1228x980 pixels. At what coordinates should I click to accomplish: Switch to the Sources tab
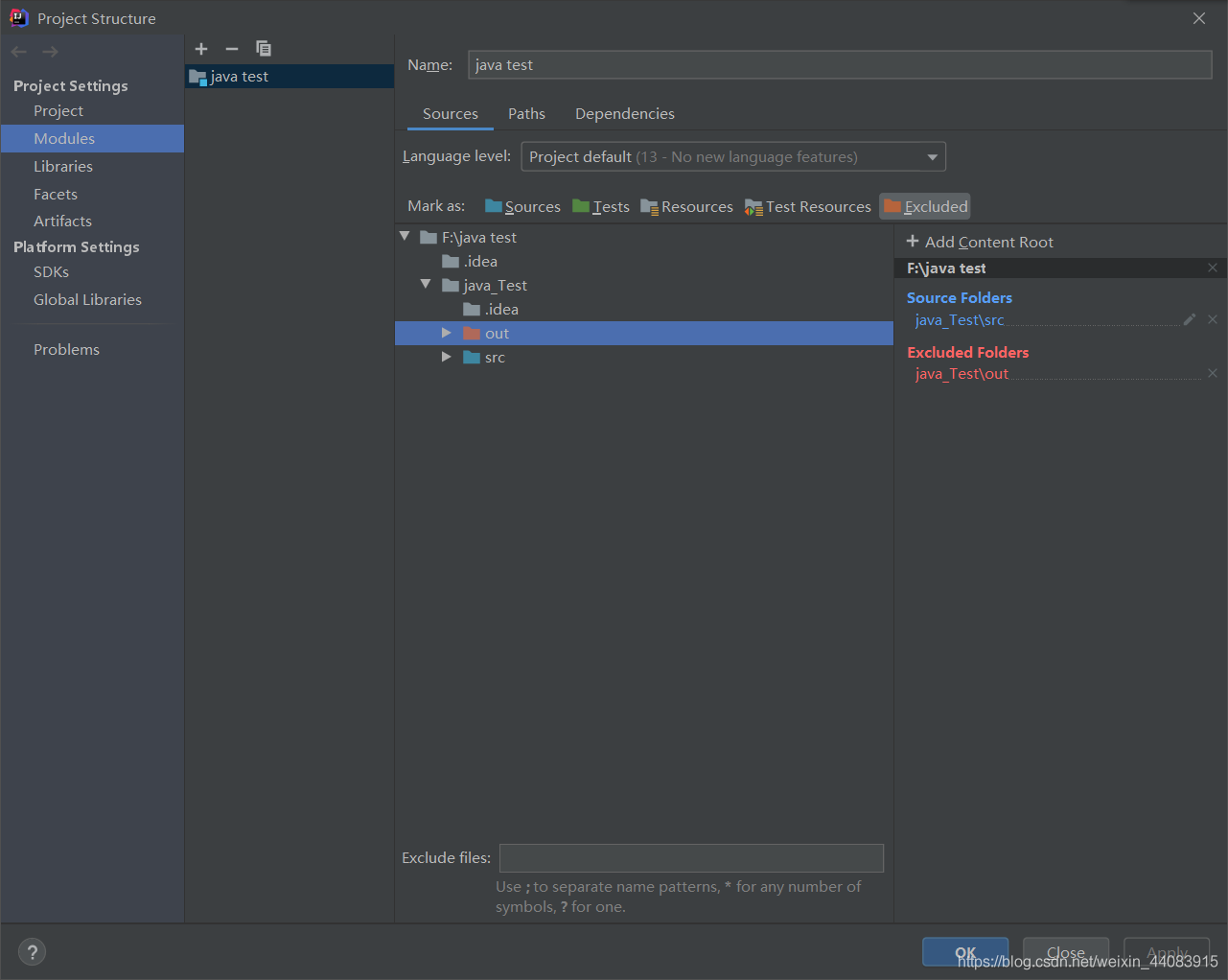tap(451, 113)
